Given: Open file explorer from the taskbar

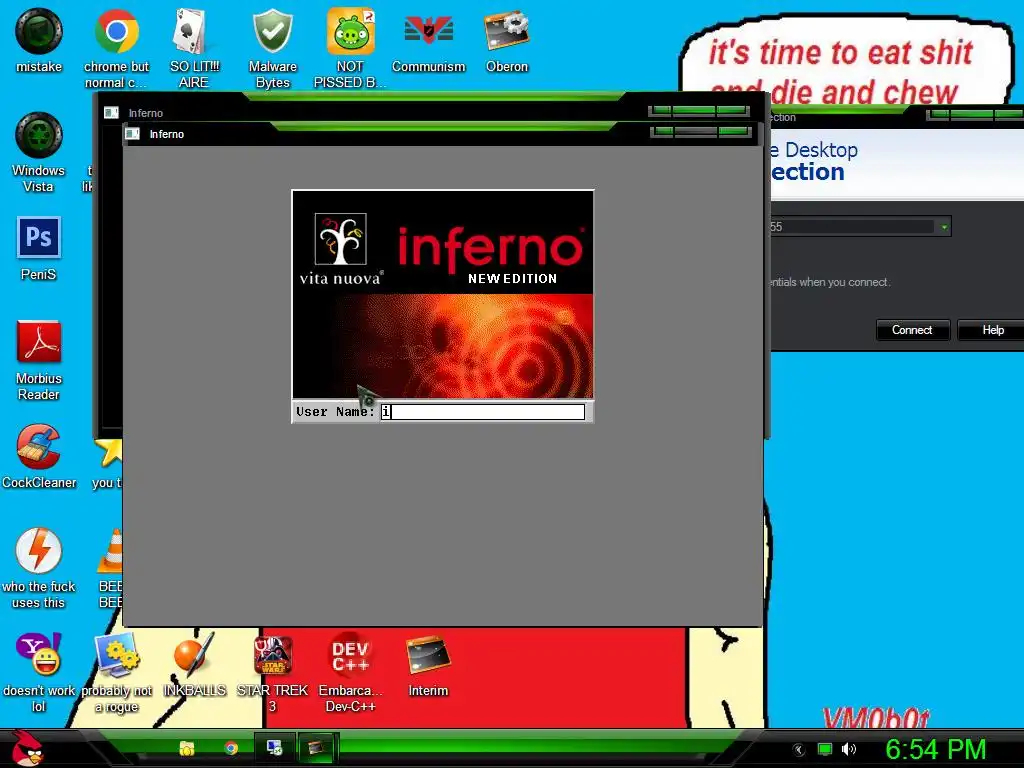Looking at the screenshot, I should coord(187,748).
